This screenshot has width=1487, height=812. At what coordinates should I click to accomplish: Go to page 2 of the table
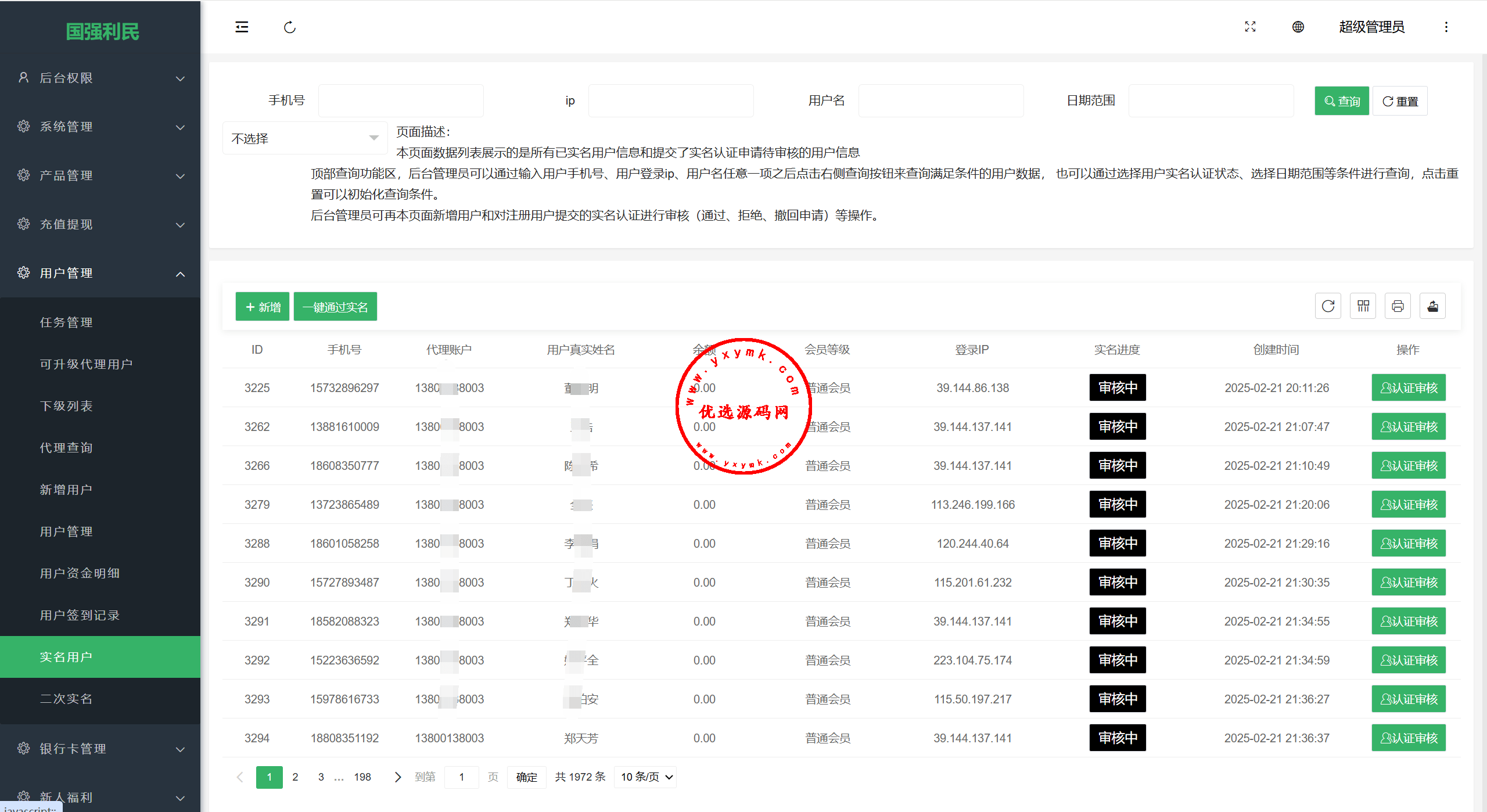point(295,777)
